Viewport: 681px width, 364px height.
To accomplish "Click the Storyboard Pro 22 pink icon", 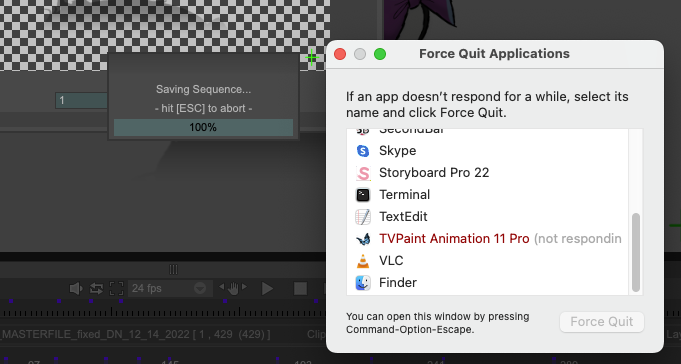I will (x=363, y=173).
